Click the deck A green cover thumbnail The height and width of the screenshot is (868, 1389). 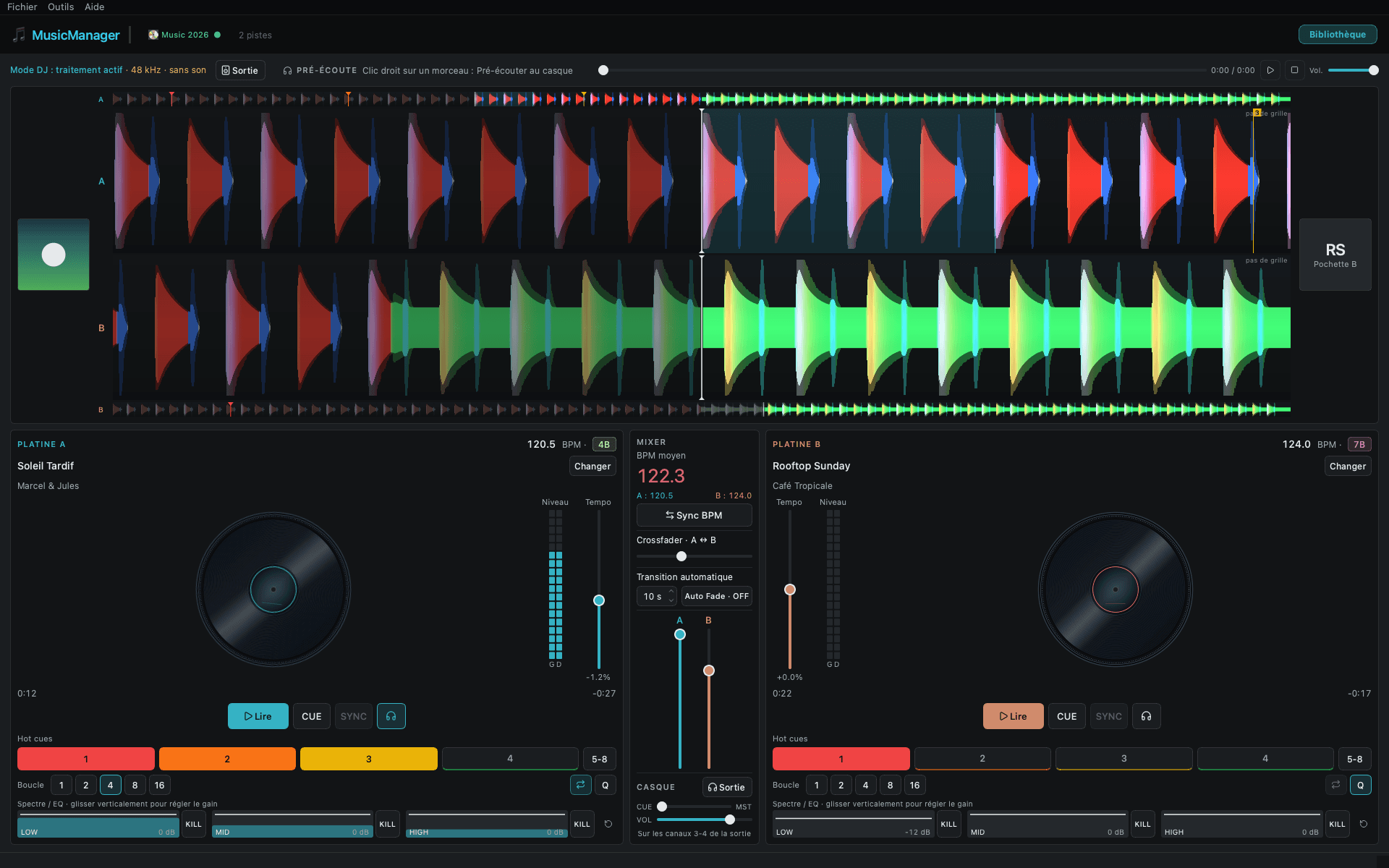54,255
